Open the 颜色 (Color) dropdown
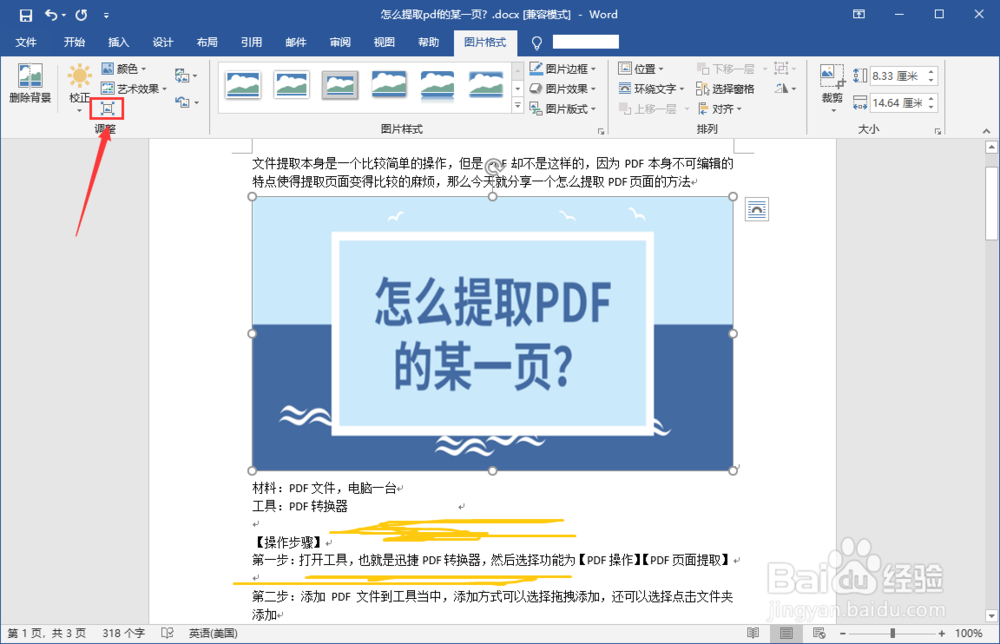The height and width of the screenshot is (644, 1000). [x=126, y=68]
